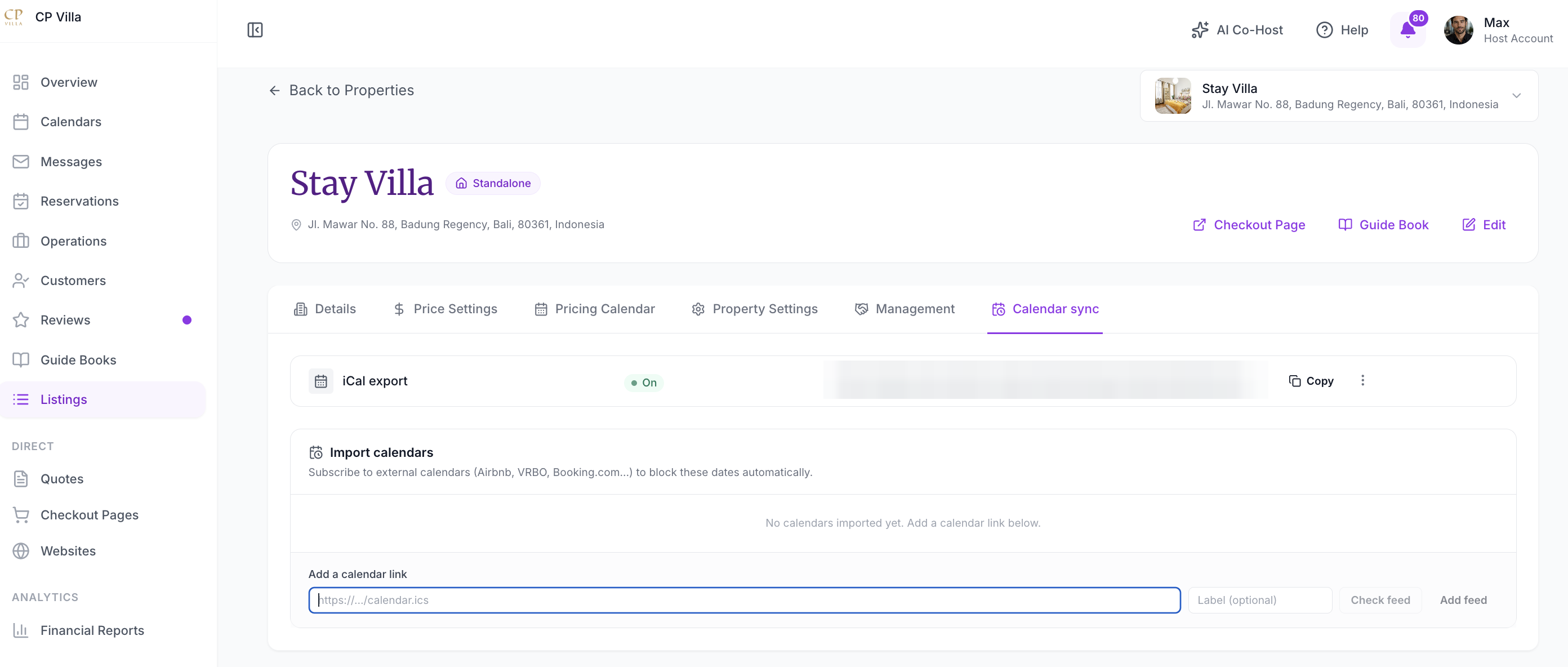Image resolution: width=1568 pixels, height=667 pixels.
Task: Open the Price Settings tab
Action: click(x=445, y=309)
